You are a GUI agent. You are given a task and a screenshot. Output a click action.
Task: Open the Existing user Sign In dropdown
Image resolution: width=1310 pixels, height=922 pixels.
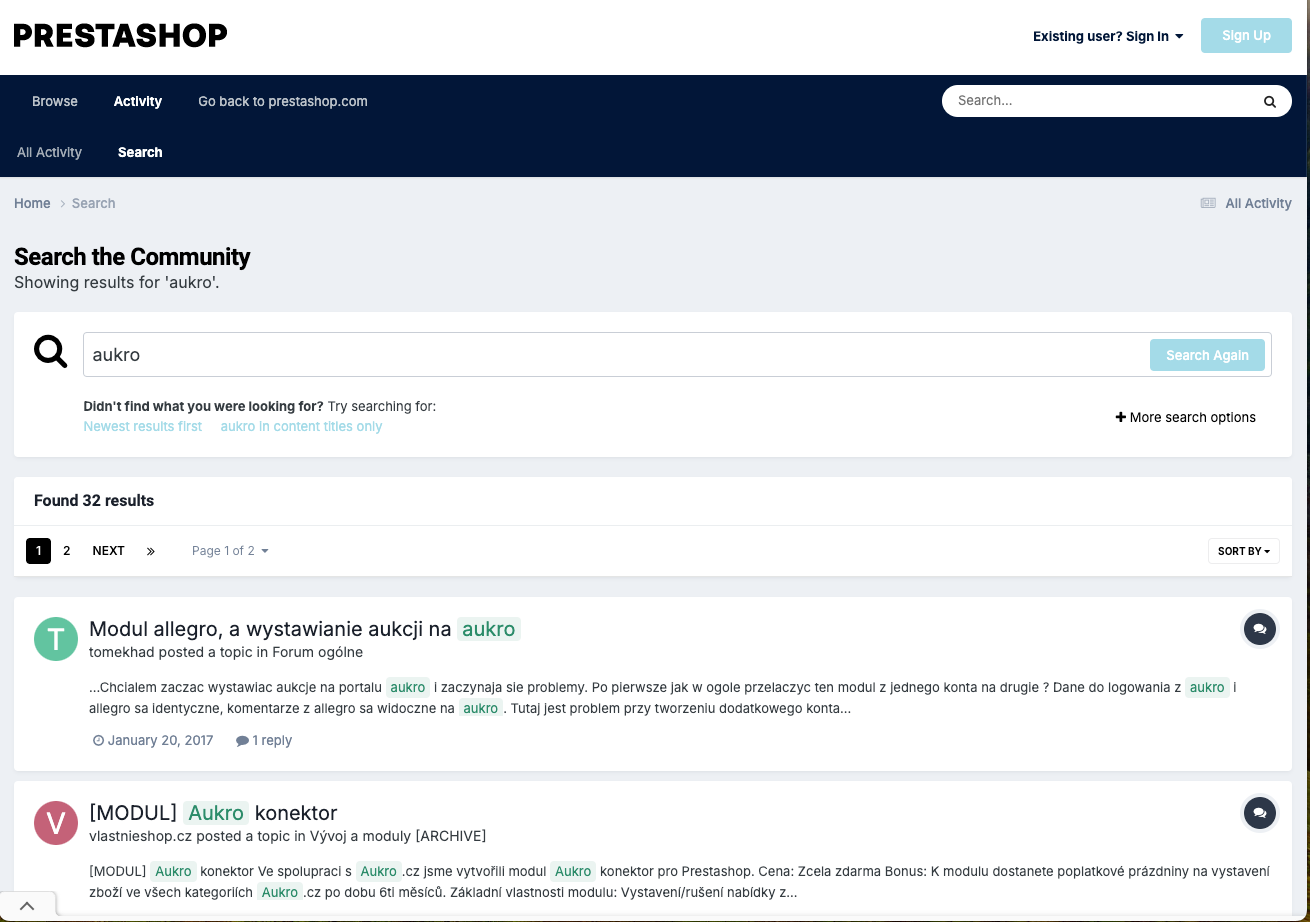(x=1108, y=36)
